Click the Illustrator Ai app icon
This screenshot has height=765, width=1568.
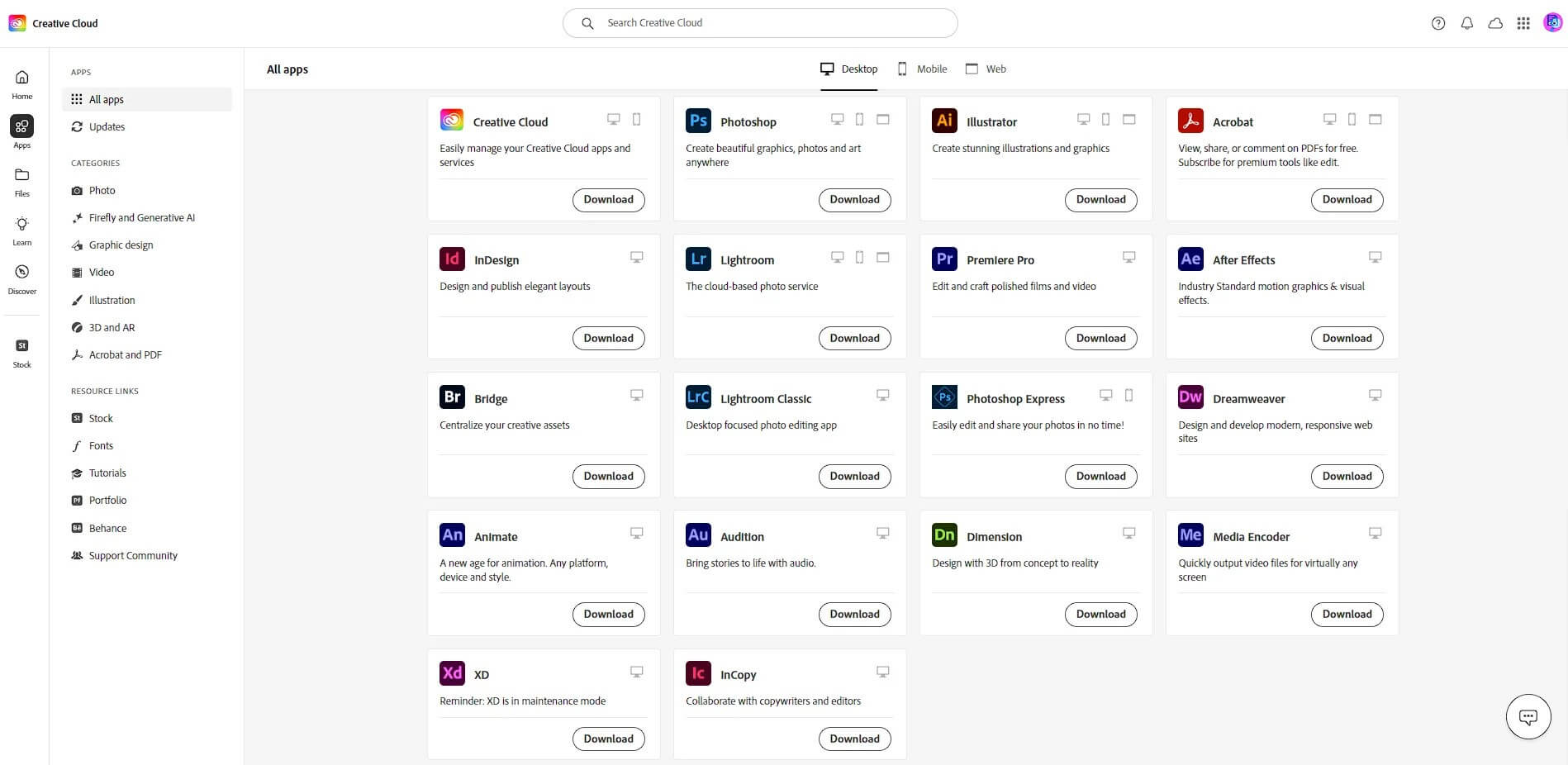click(944, 121)
